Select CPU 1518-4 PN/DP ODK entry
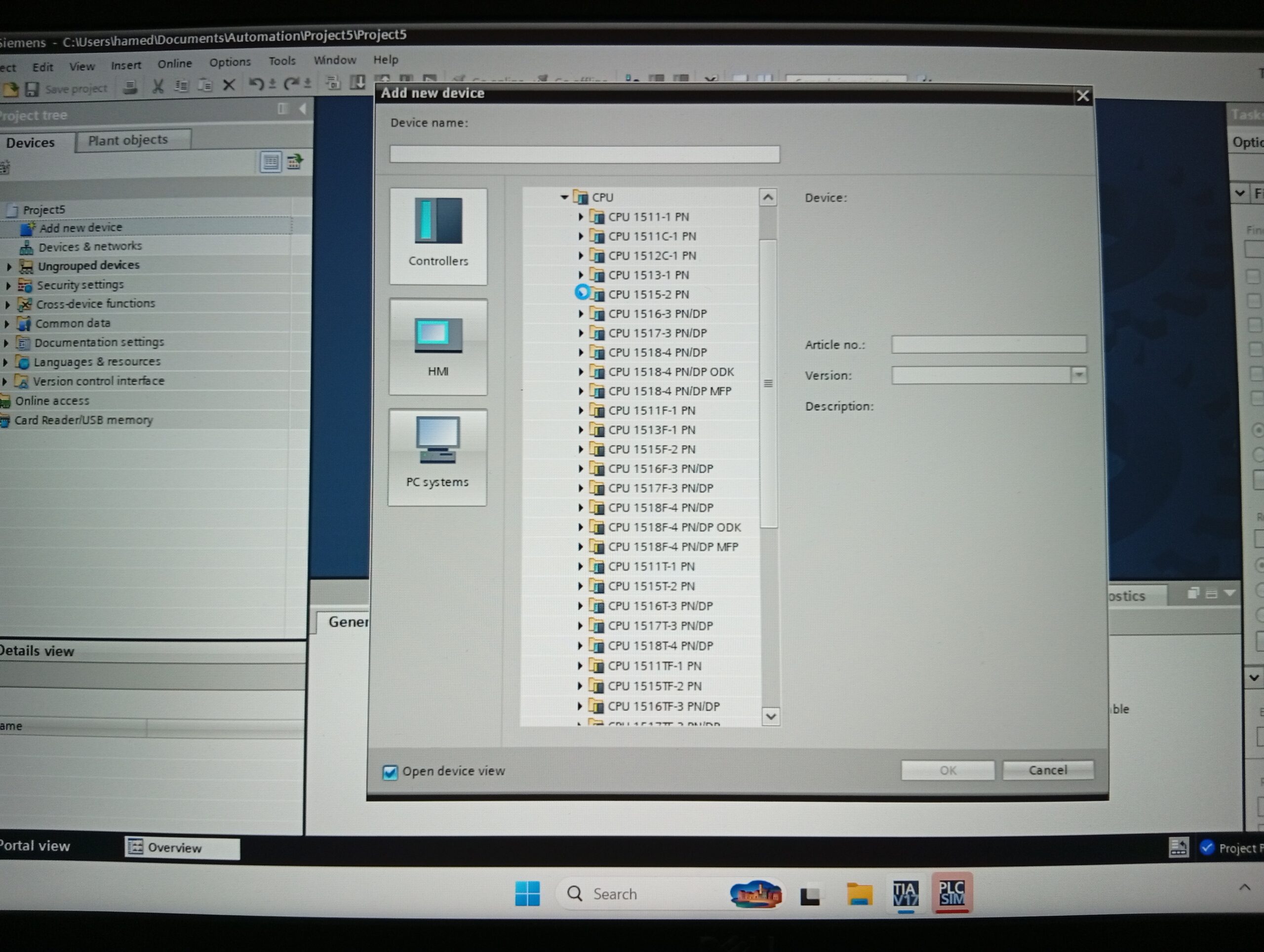1264x952 pixels. 671,372
